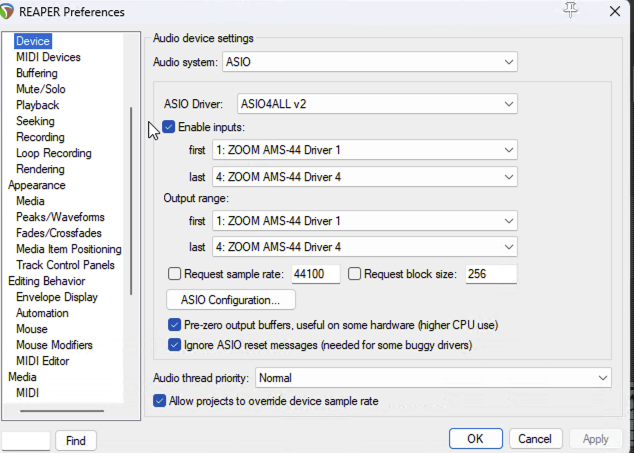
Task: Uncheck Ignore ASIO reset messages option
Action: 175,344
